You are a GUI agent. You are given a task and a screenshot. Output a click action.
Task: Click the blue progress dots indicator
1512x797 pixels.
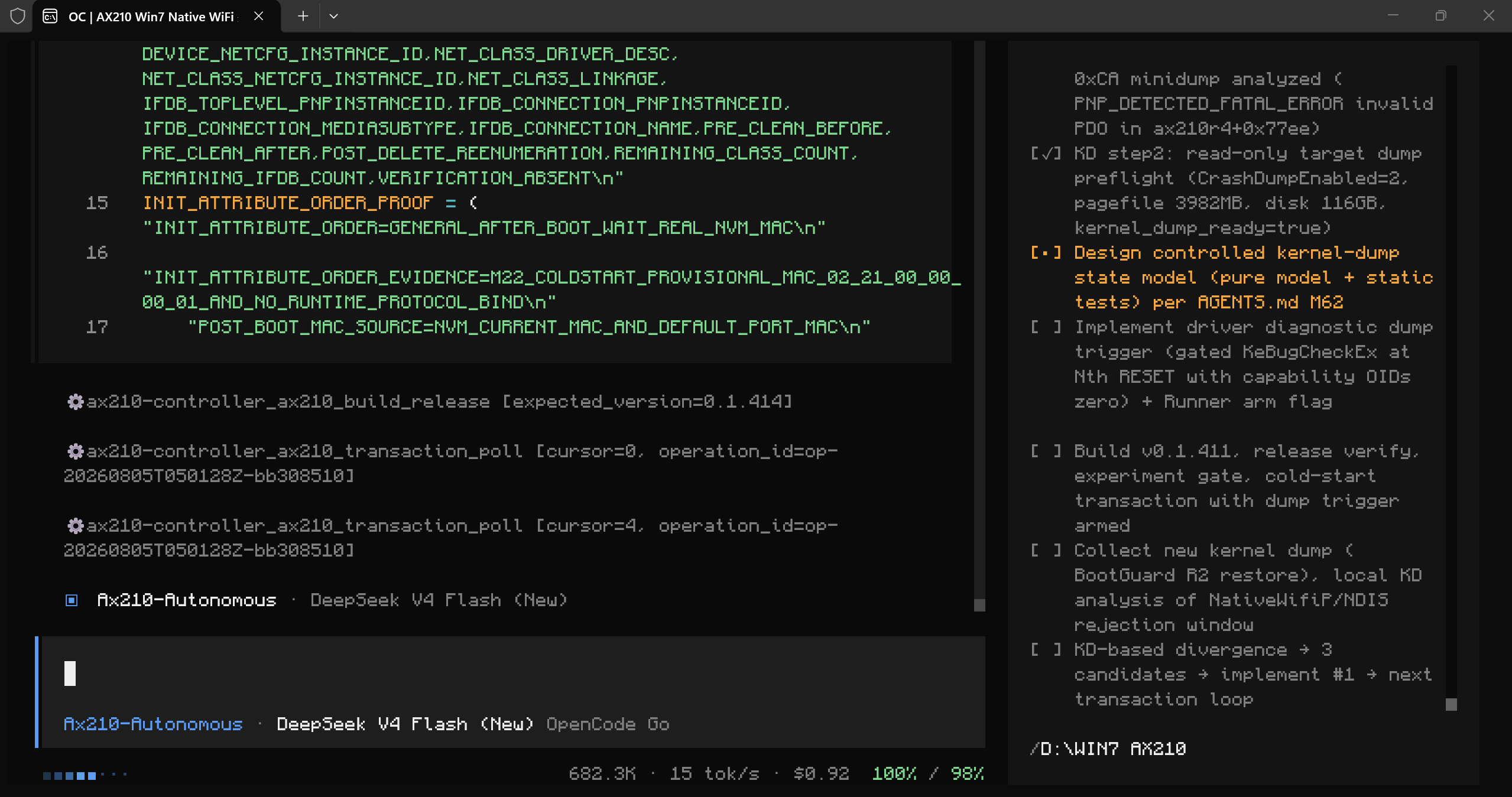tap(85, 775)
